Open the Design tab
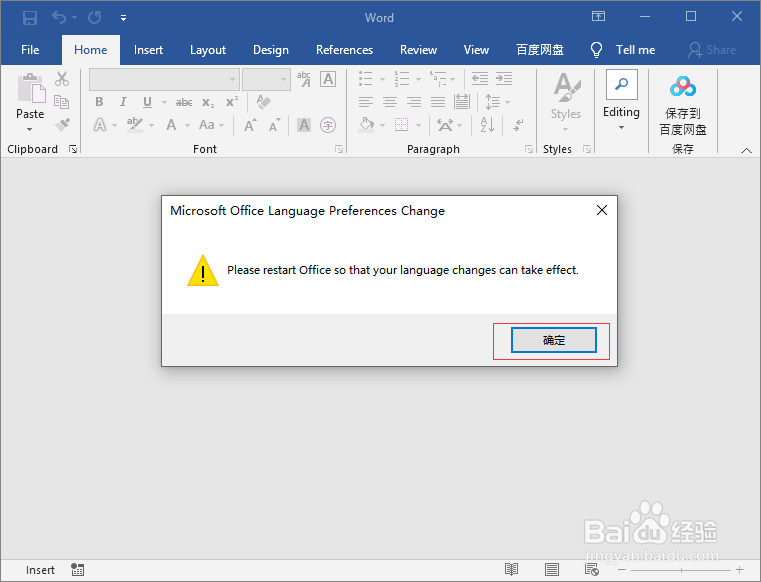Viewport: 761px width, 582px height. [271, 50]
